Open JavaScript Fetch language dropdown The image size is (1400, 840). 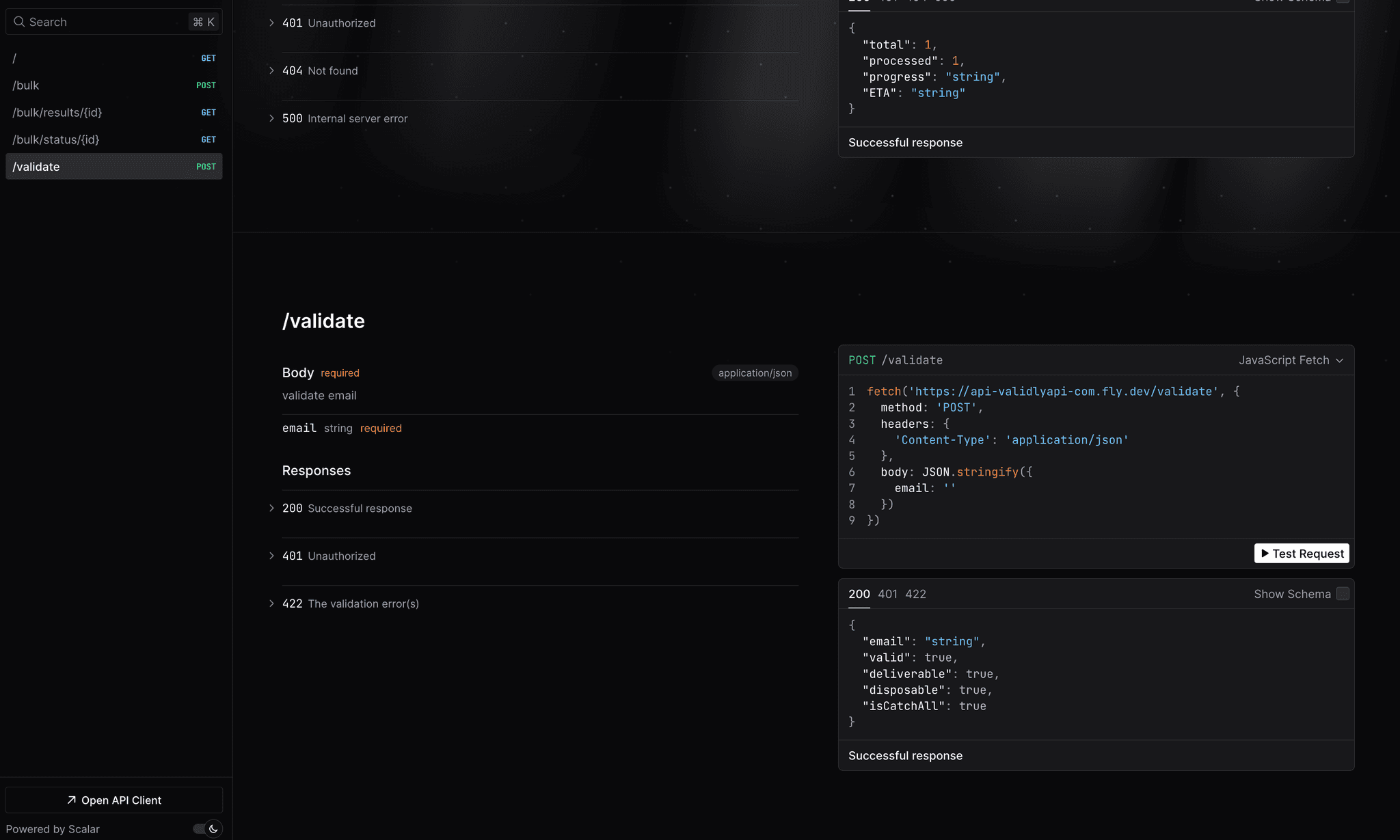[1290, 360]
